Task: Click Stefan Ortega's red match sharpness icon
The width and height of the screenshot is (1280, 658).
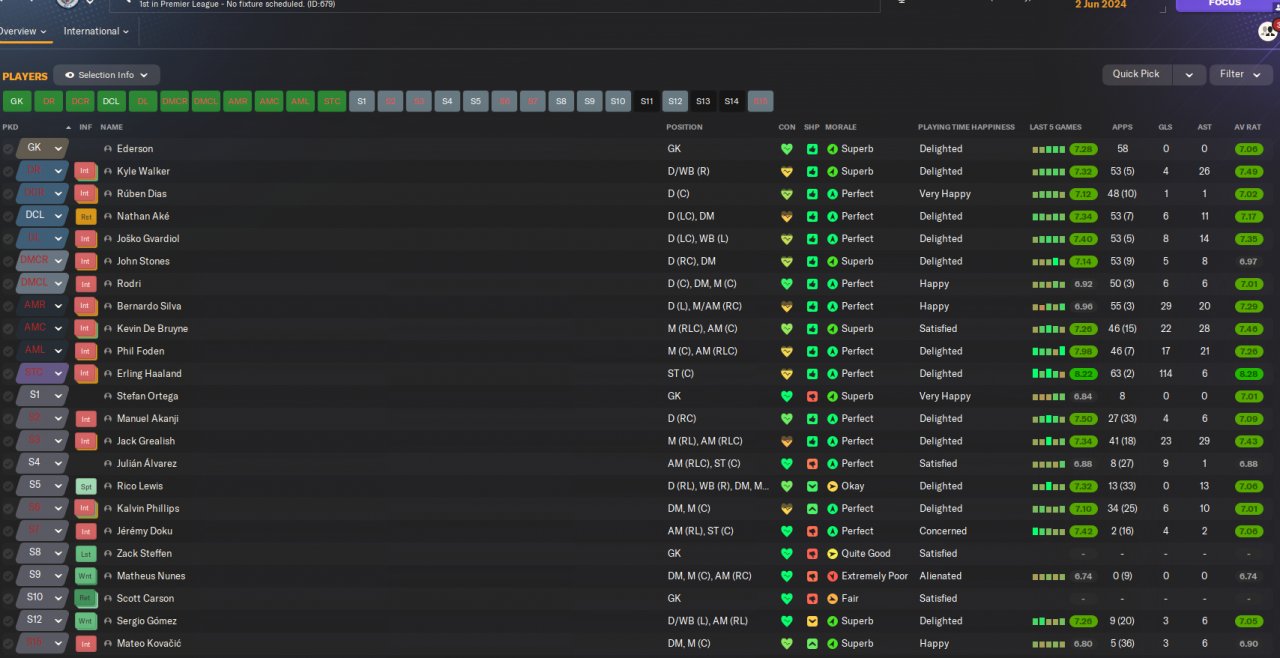Action: [x=812, y=396]
